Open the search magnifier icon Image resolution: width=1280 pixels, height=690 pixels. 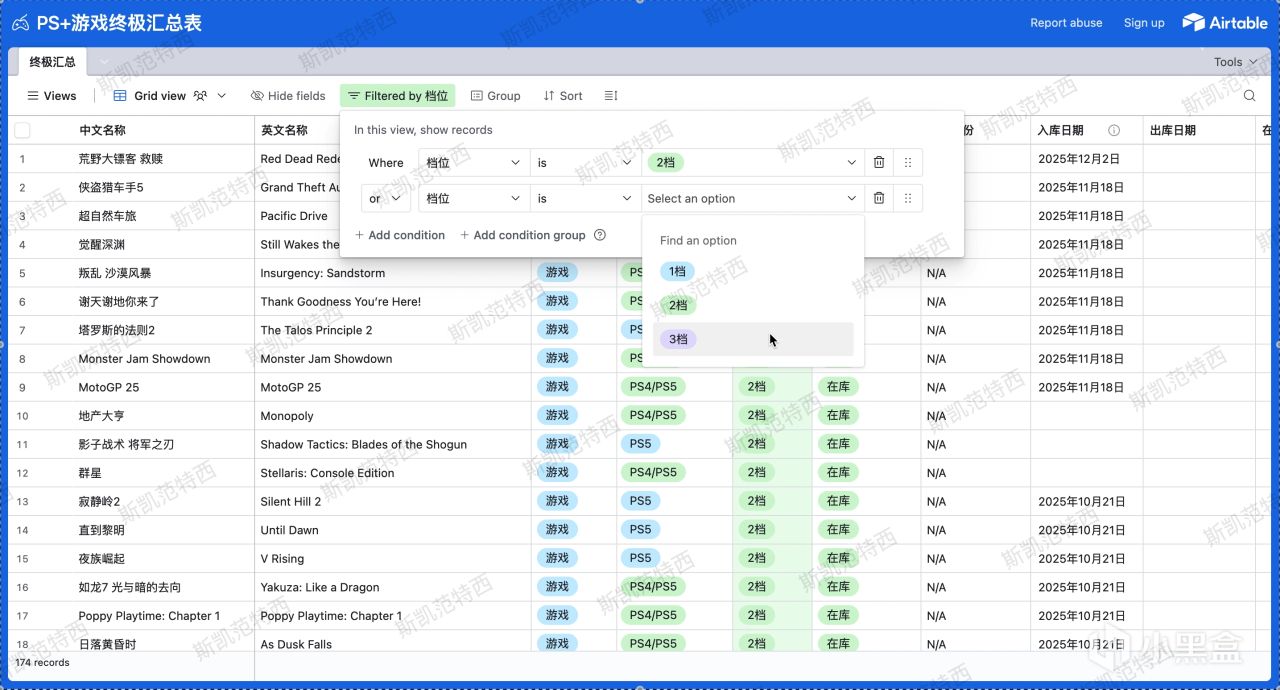[1250, 96]
